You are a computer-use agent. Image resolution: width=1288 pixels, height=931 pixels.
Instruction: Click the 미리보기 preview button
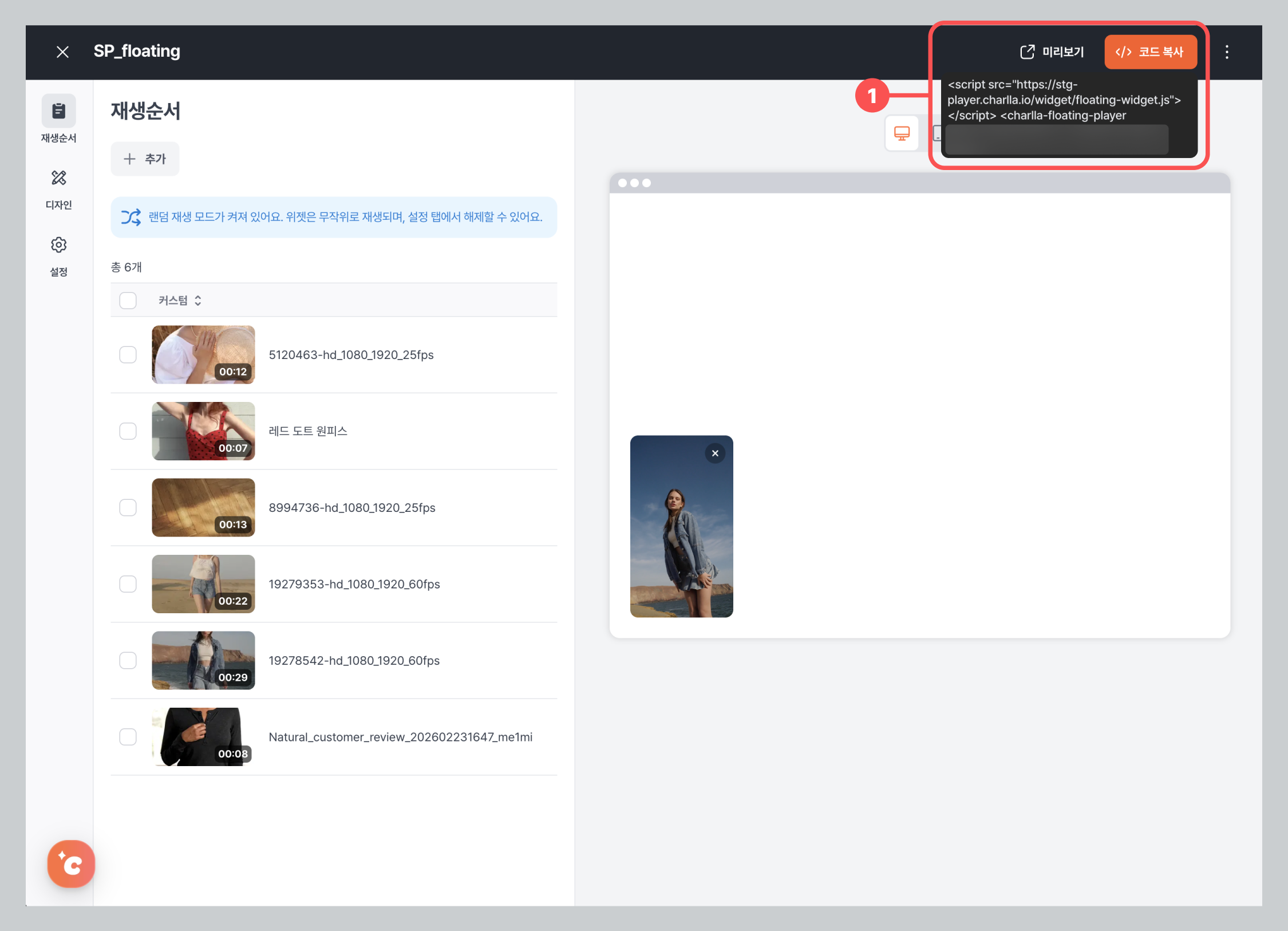click(x=1052, y=52)
